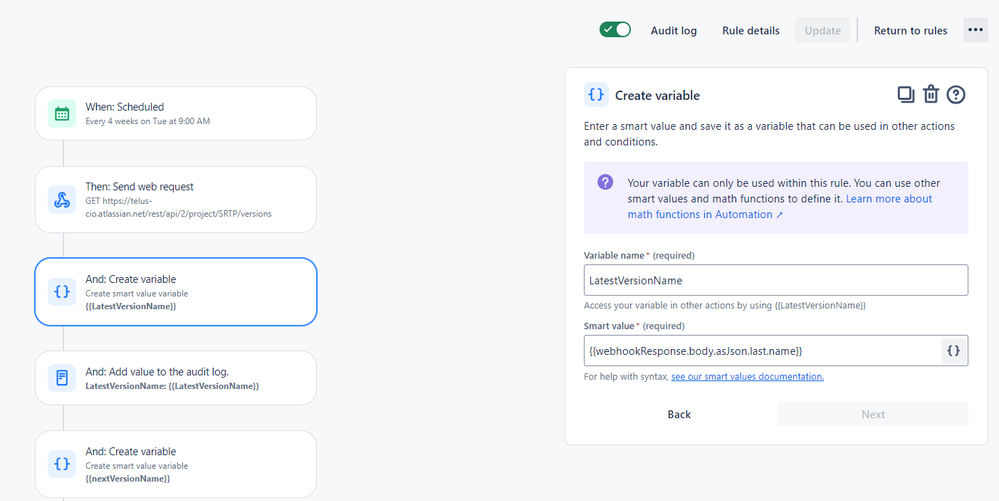Click the Variable name input field
The image size is (999, 501).
tap(775, 280)
